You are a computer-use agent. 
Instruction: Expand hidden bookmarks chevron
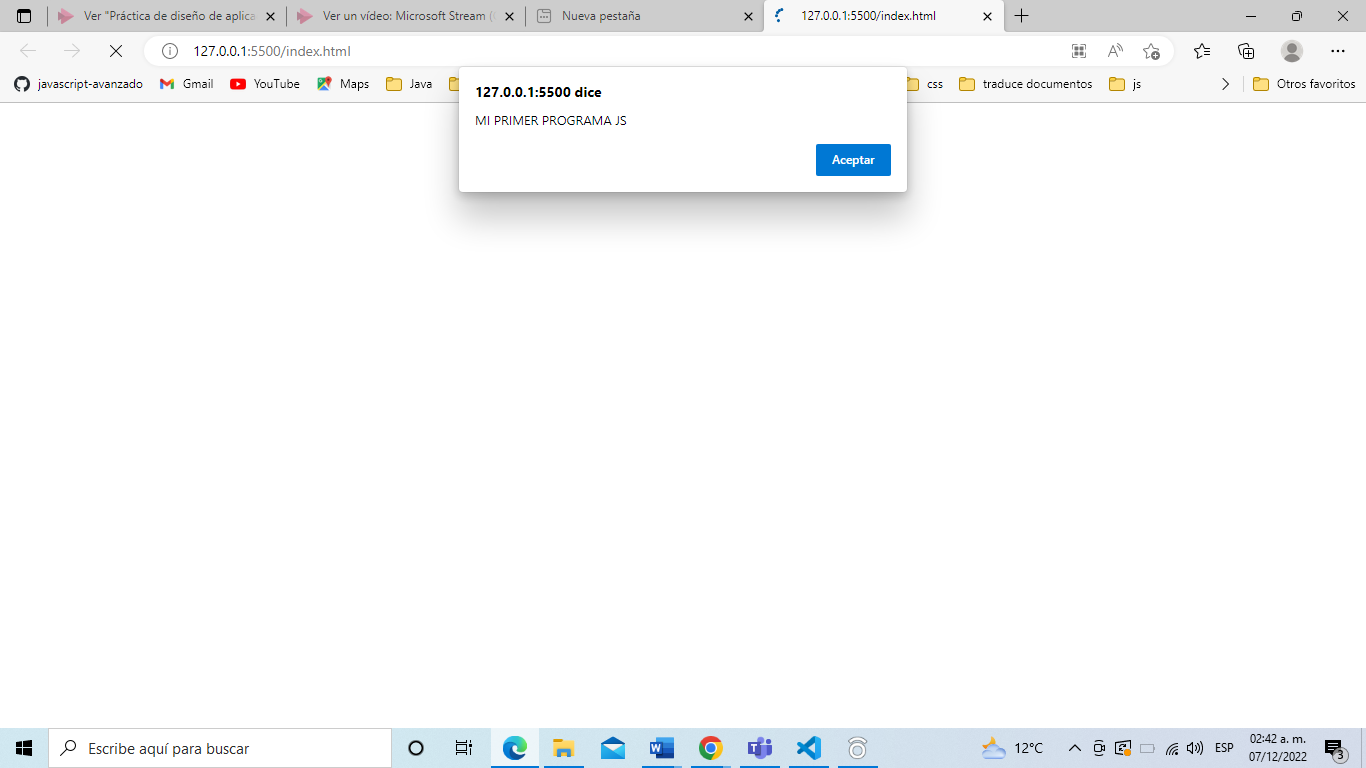pos(1226,84)
